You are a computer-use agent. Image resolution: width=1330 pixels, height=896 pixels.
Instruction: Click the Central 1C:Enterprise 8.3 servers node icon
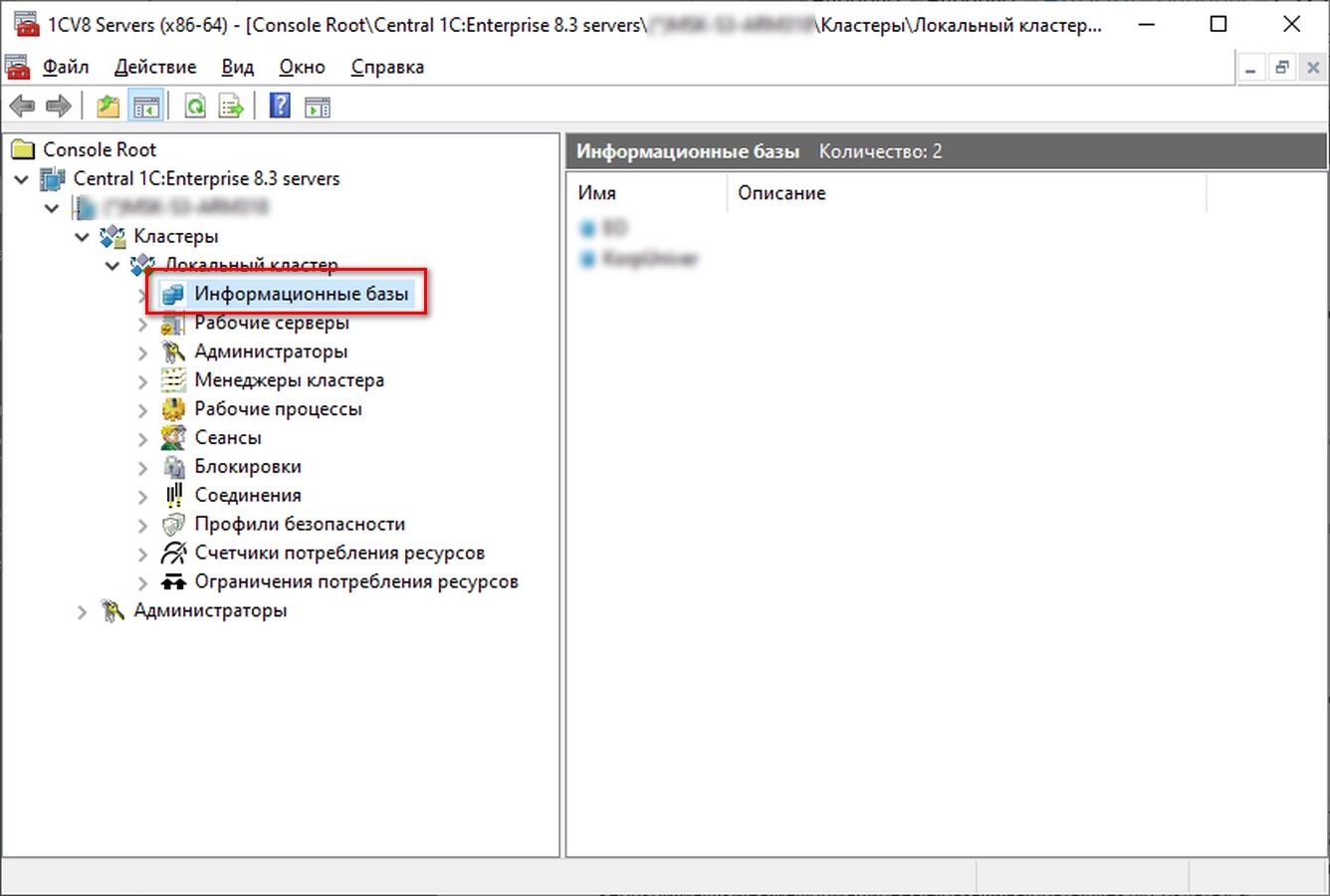coord(52,179)
